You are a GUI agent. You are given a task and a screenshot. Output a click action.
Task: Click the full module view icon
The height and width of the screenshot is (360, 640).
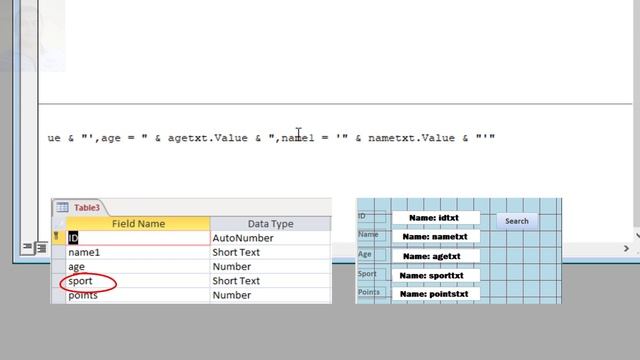click(x=41, y=247)
